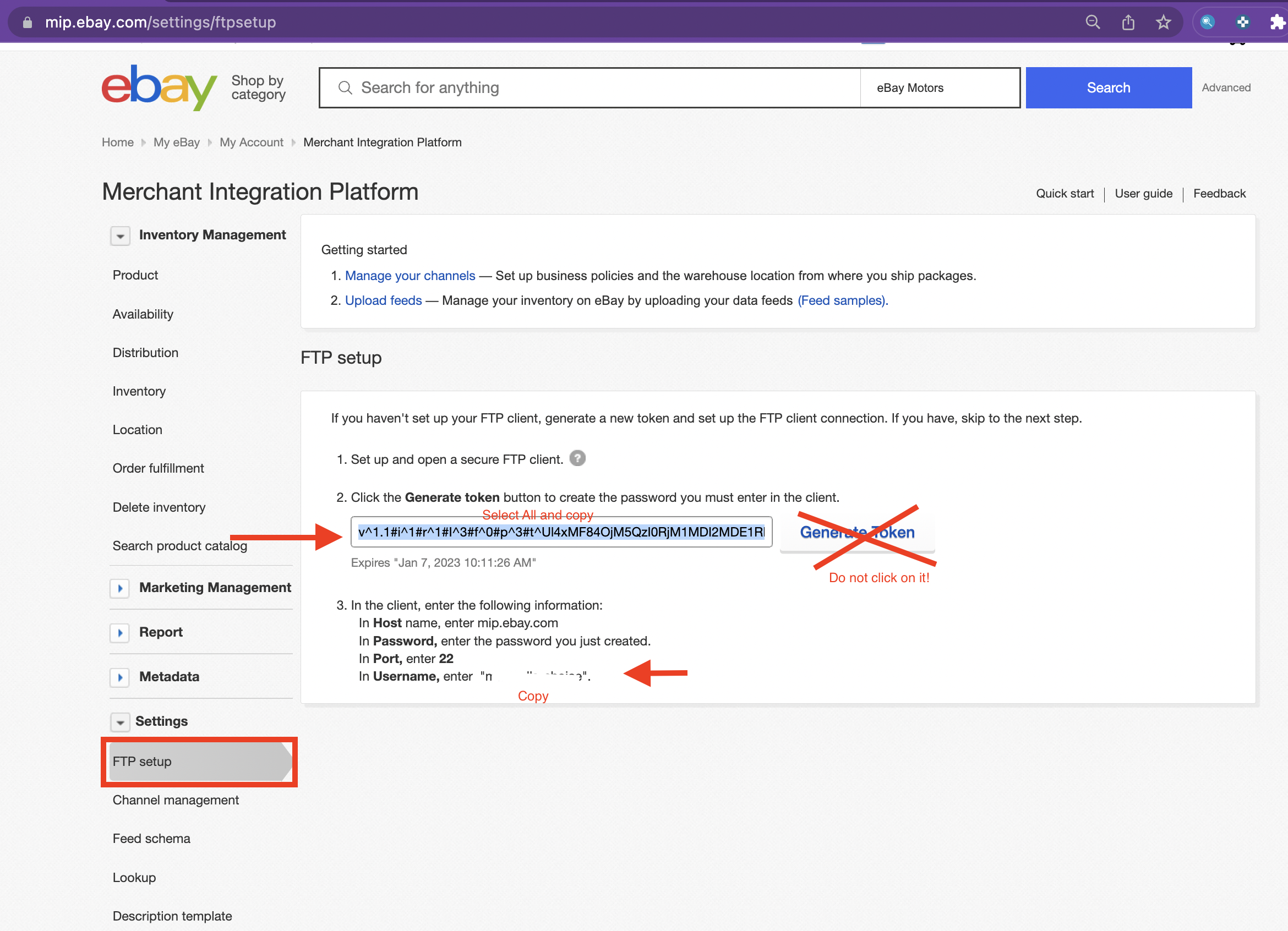Expand the Marketing Management section
The image size is (1288, 931).
[120, 588]
